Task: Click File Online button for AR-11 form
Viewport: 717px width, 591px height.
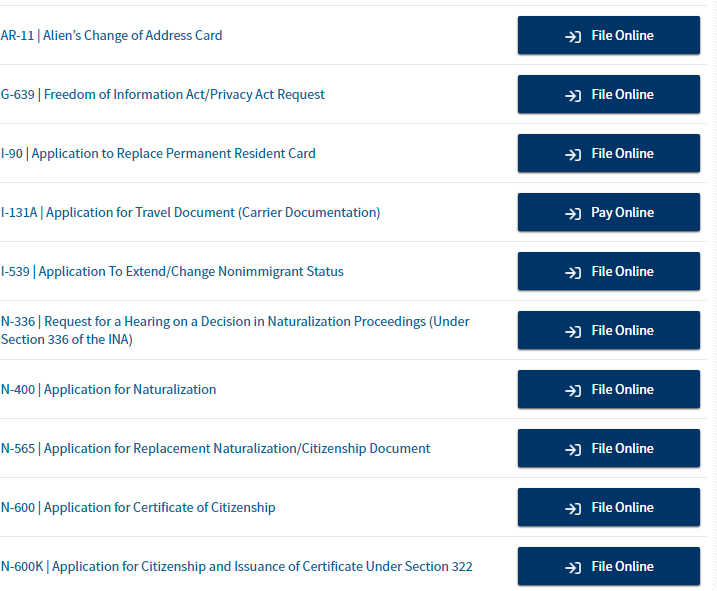Action: pos(608,36)
